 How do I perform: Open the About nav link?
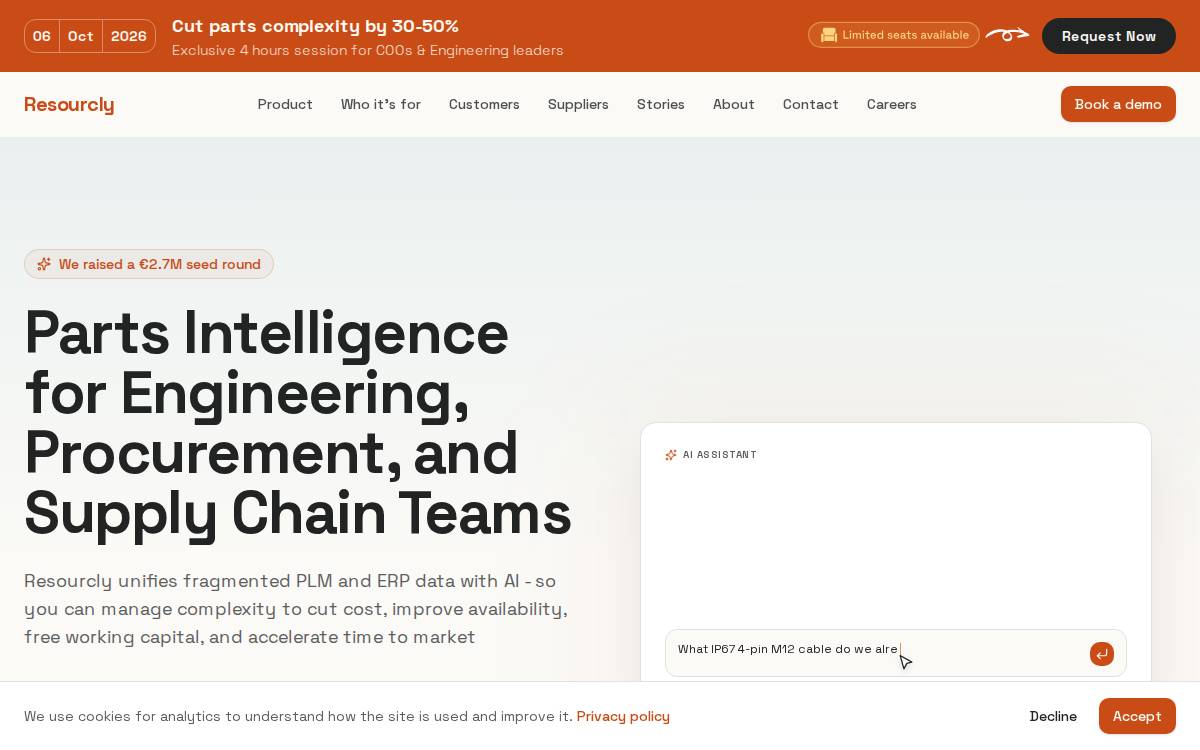734,104
